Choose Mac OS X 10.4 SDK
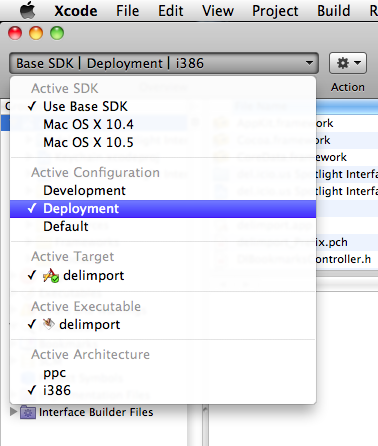Viewport: 378px width, 446px height. (163, 124)
